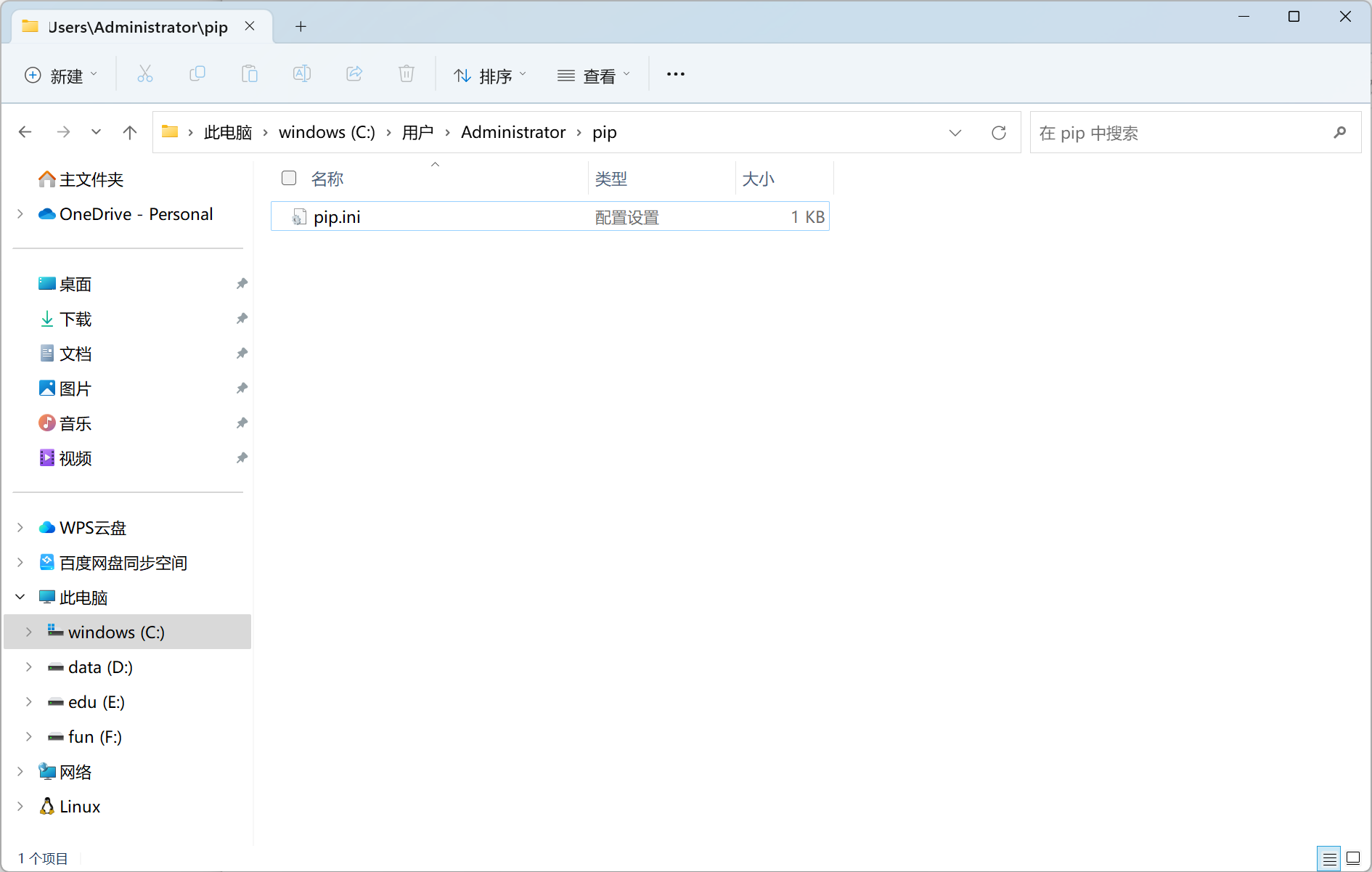The image size is (1372, 872).
Task: Go up one folder level
Action: (x=129, y=132)
